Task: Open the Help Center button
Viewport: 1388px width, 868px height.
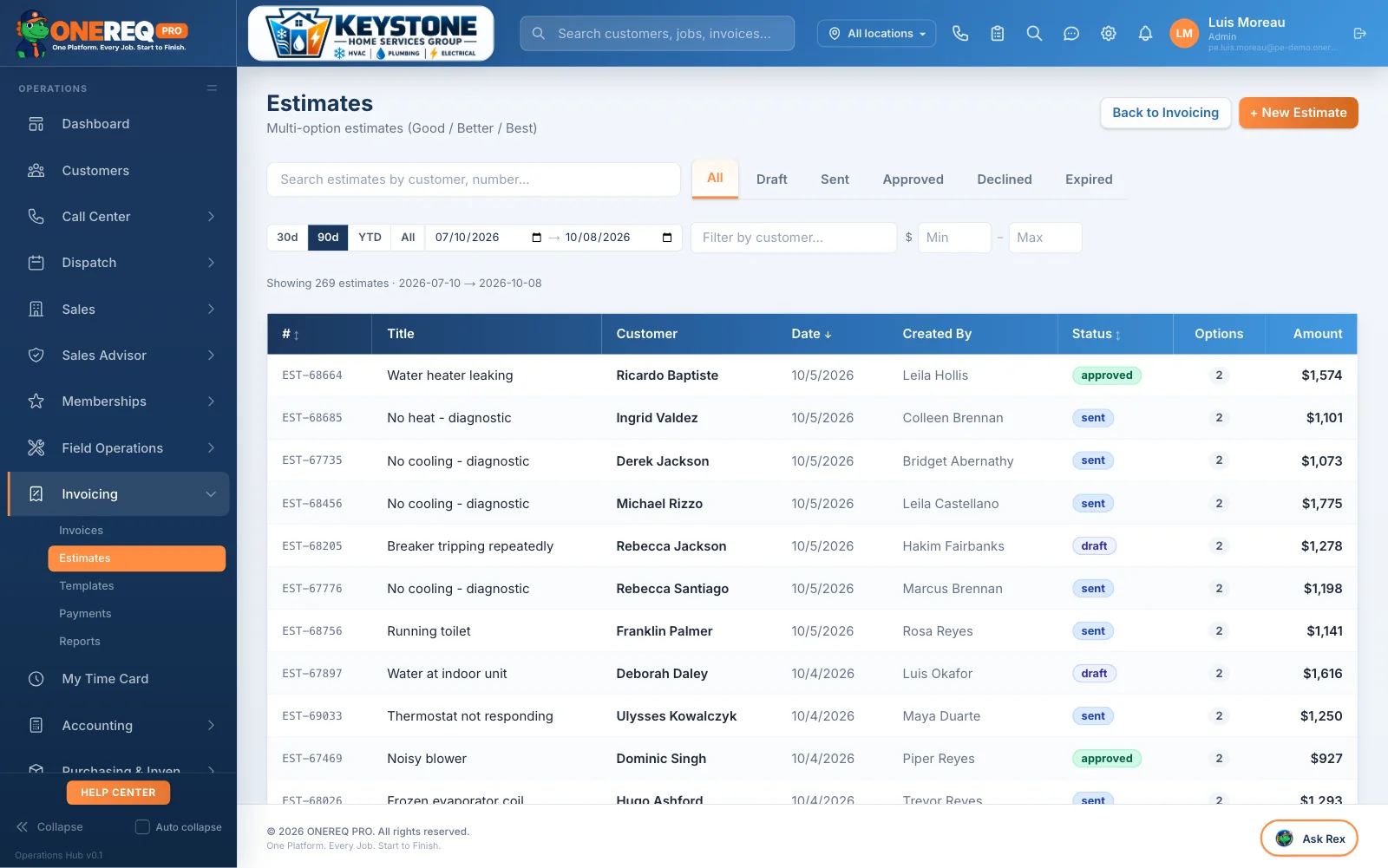Action: click(118, 793)
